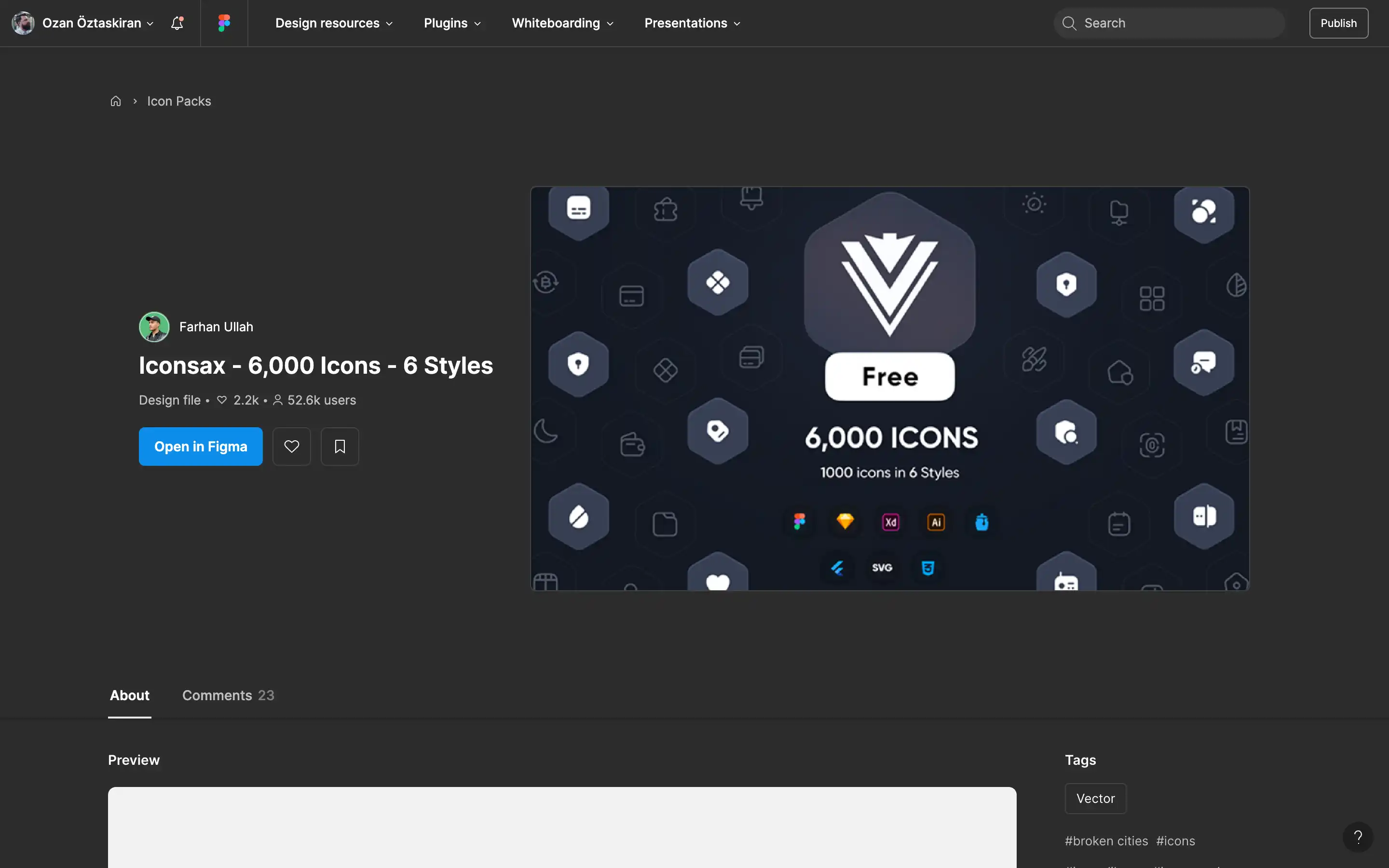Image resolution: width=1389 pixels, height=868 pixels.
Task: Open the notifications bell
Action: tap(177, 23)
